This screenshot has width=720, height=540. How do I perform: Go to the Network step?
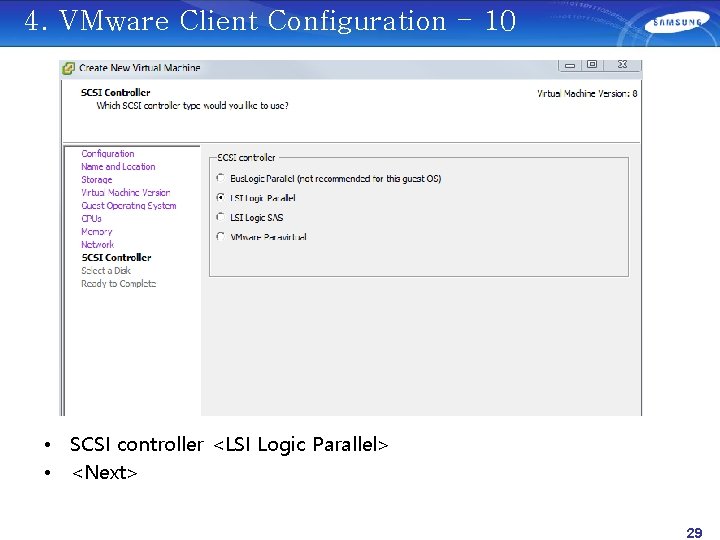[x=97, y=244]
